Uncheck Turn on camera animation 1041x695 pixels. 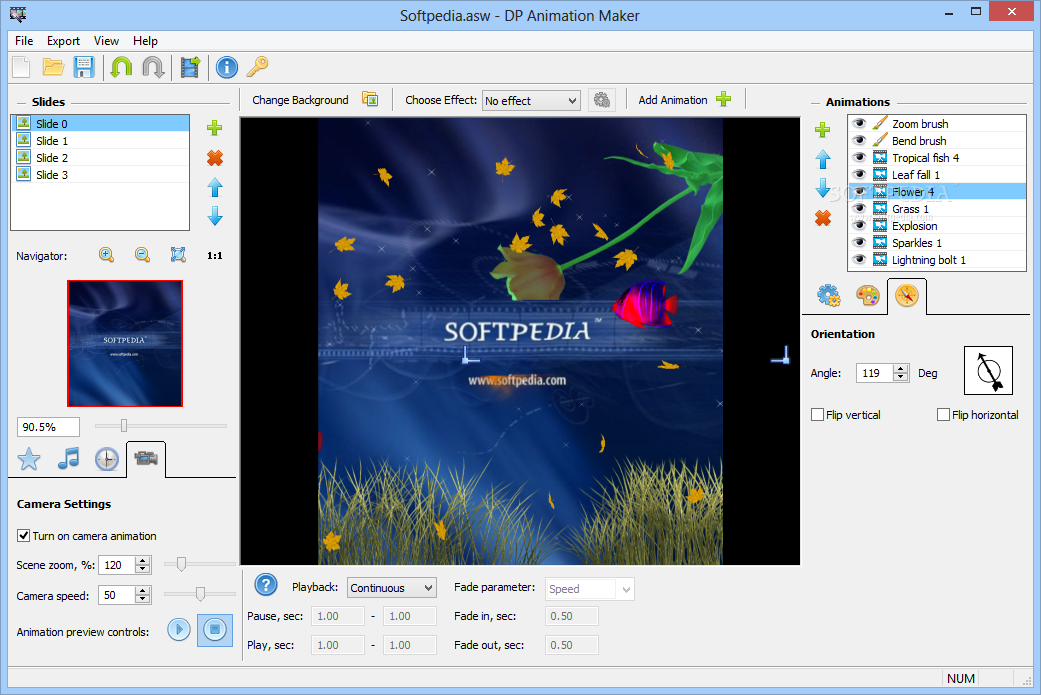(23, 535)
